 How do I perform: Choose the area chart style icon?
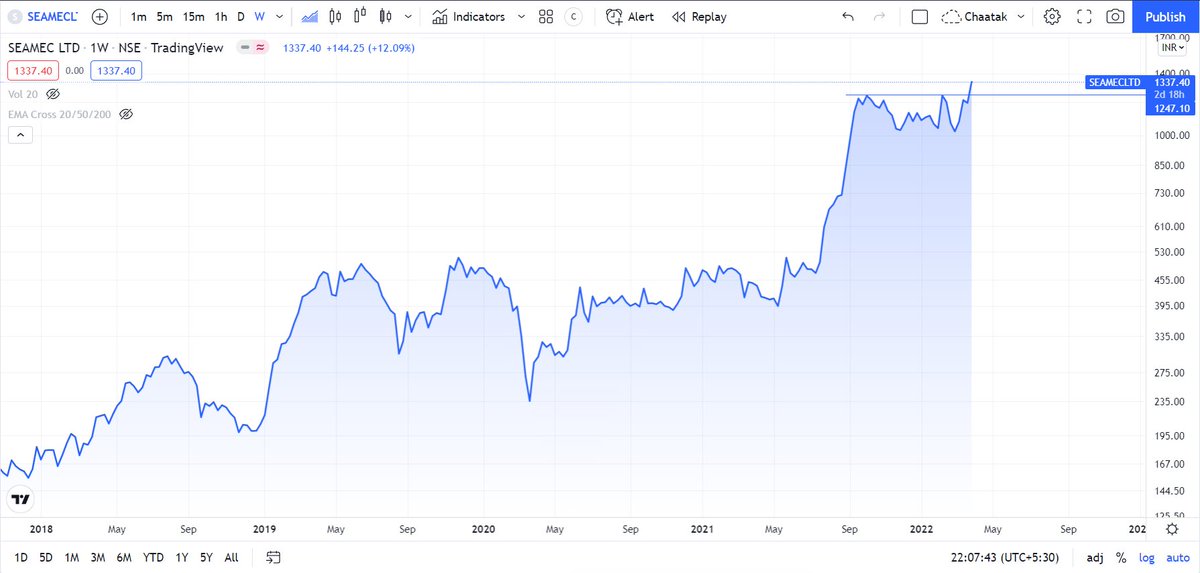(x=310, y=17)
